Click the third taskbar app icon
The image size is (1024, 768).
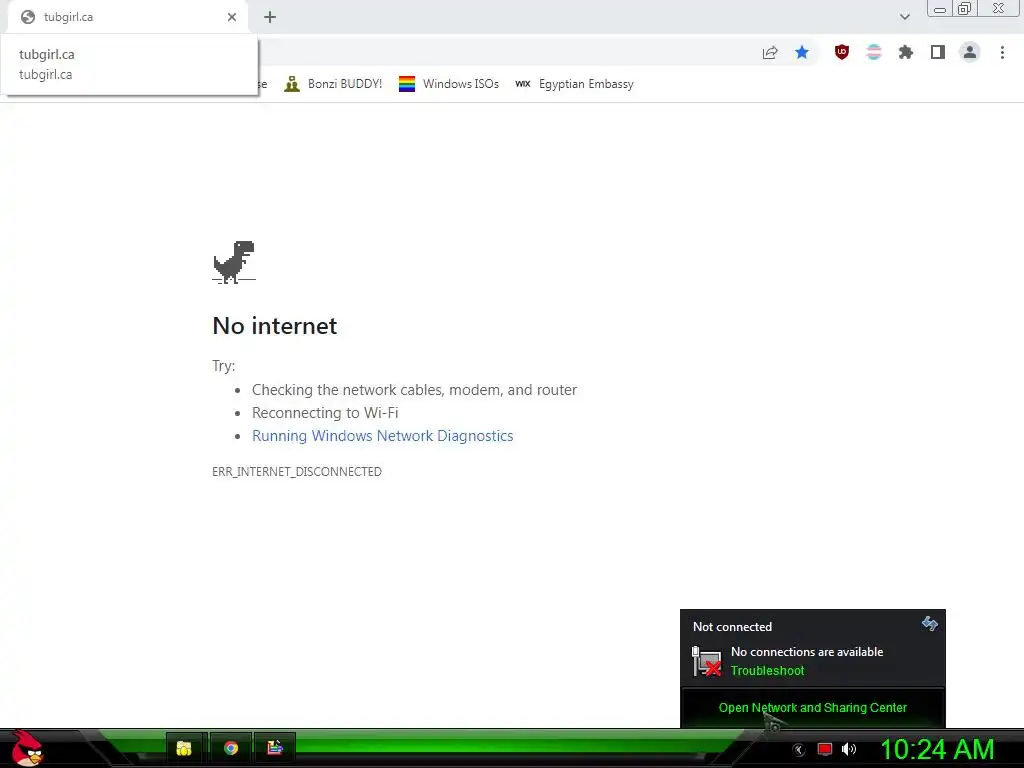(275, 748)
